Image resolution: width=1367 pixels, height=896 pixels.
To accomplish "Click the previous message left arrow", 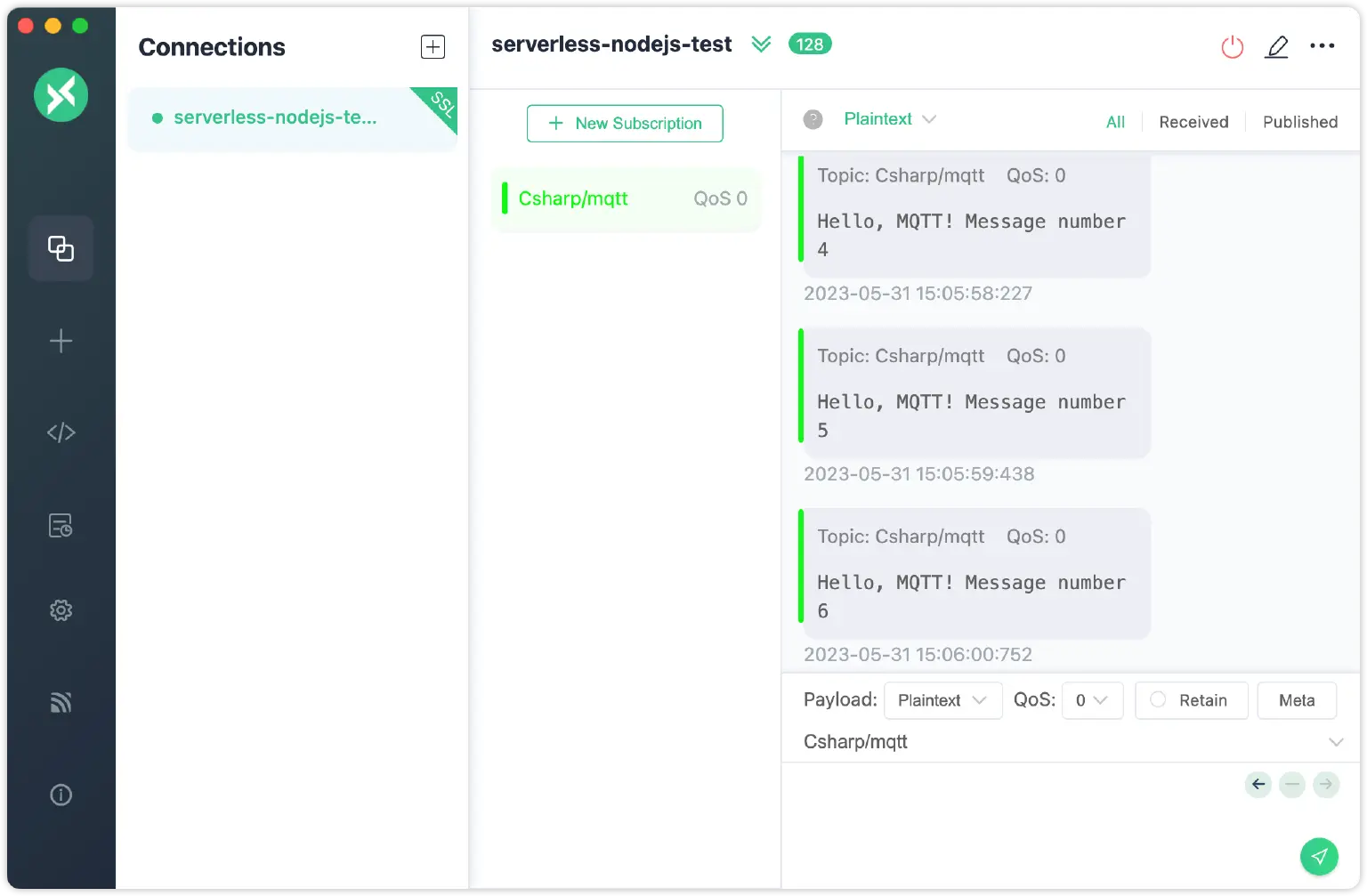I will pos(1258,784).
